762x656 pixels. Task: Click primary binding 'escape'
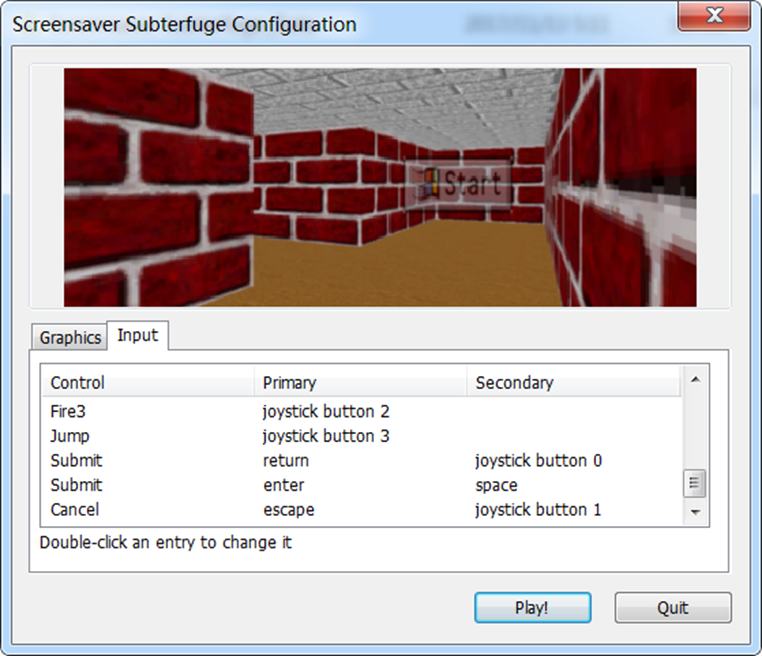tap(289, 510)
